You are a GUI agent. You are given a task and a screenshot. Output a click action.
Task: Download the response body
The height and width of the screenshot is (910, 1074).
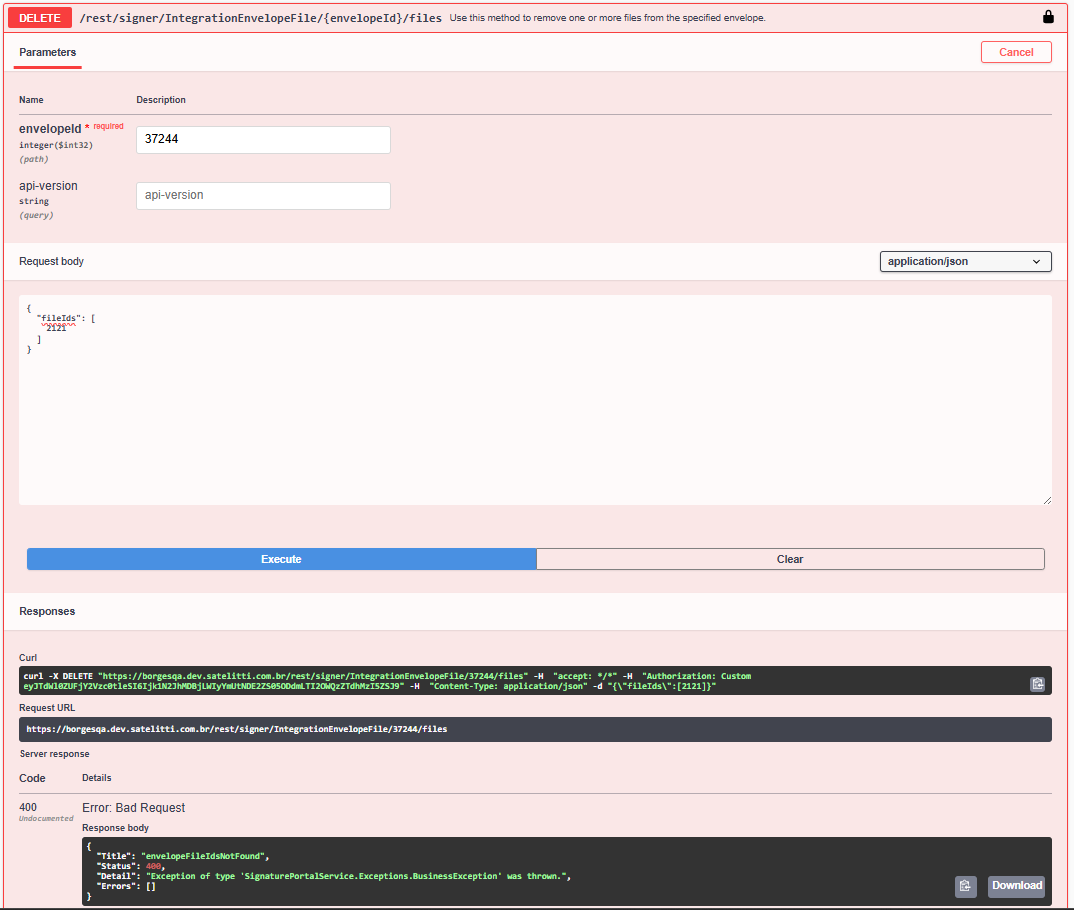(1016, 886)
